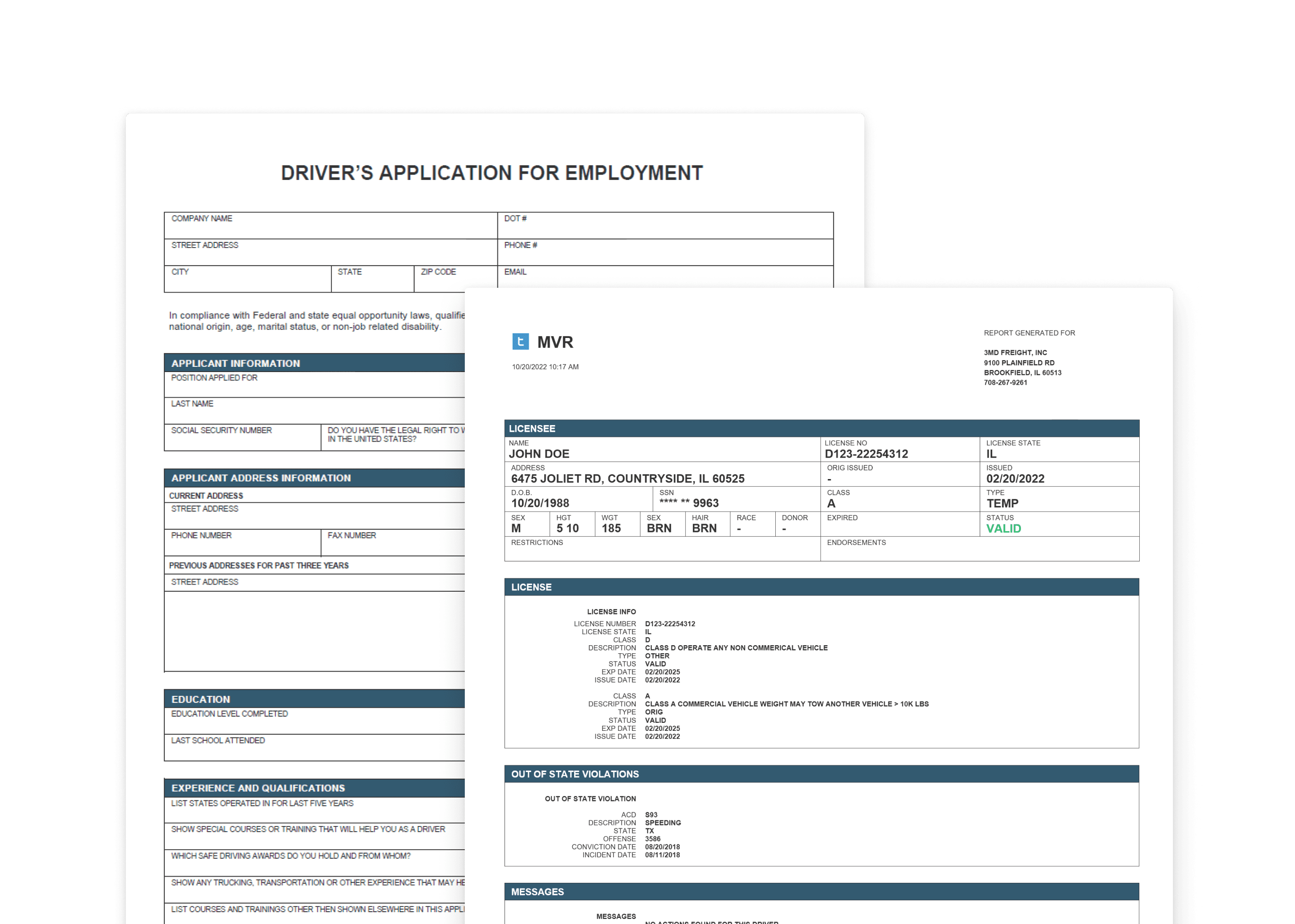The width and height of the screenshot is (1295, 924).
Task: Click the SPEEDING violation description
Action: click(x=663, y=823)
